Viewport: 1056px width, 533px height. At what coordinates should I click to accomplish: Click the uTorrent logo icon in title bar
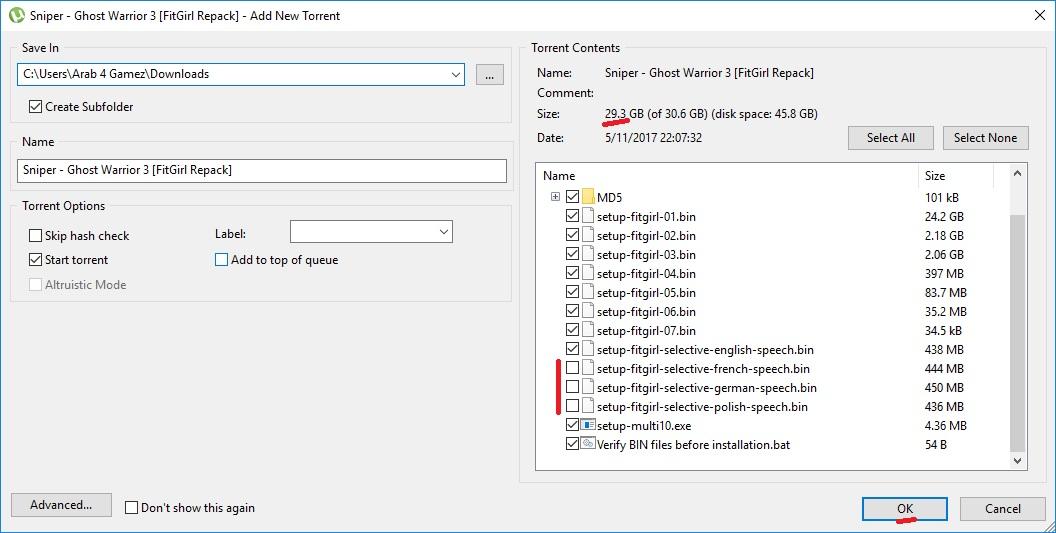coord(15,15)
